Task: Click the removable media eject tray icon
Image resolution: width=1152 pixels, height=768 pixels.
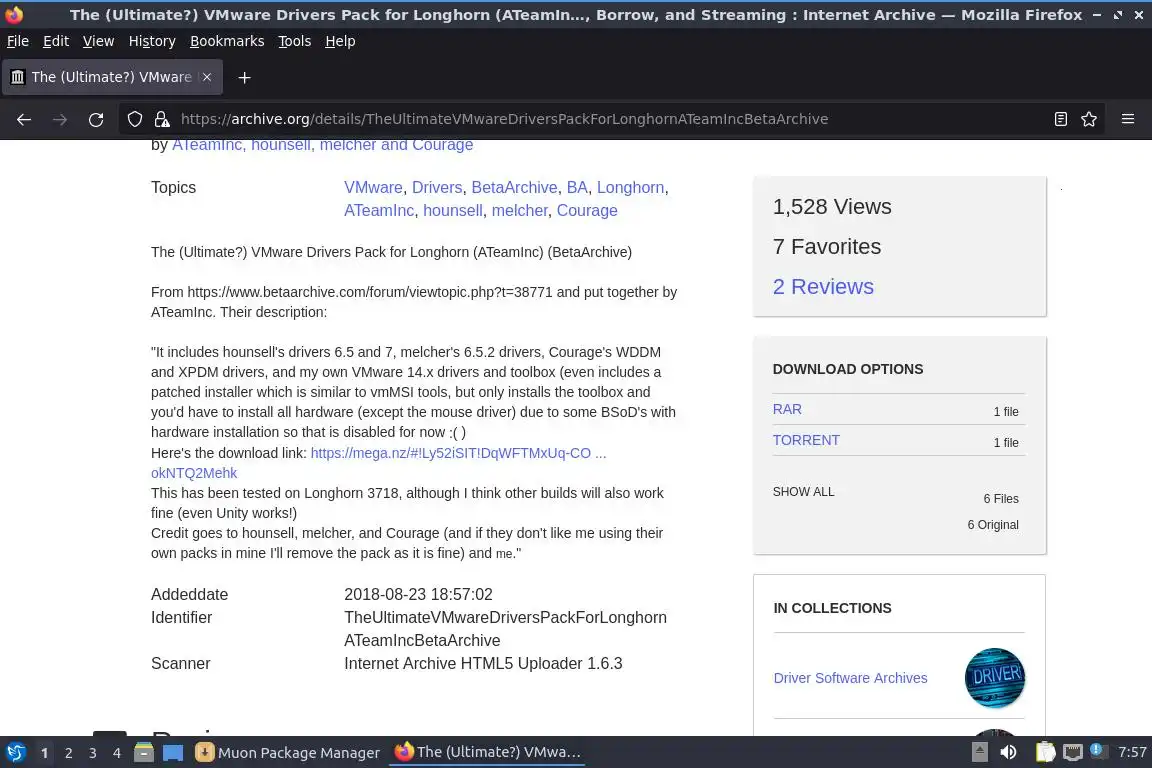Action: point(979,753)
